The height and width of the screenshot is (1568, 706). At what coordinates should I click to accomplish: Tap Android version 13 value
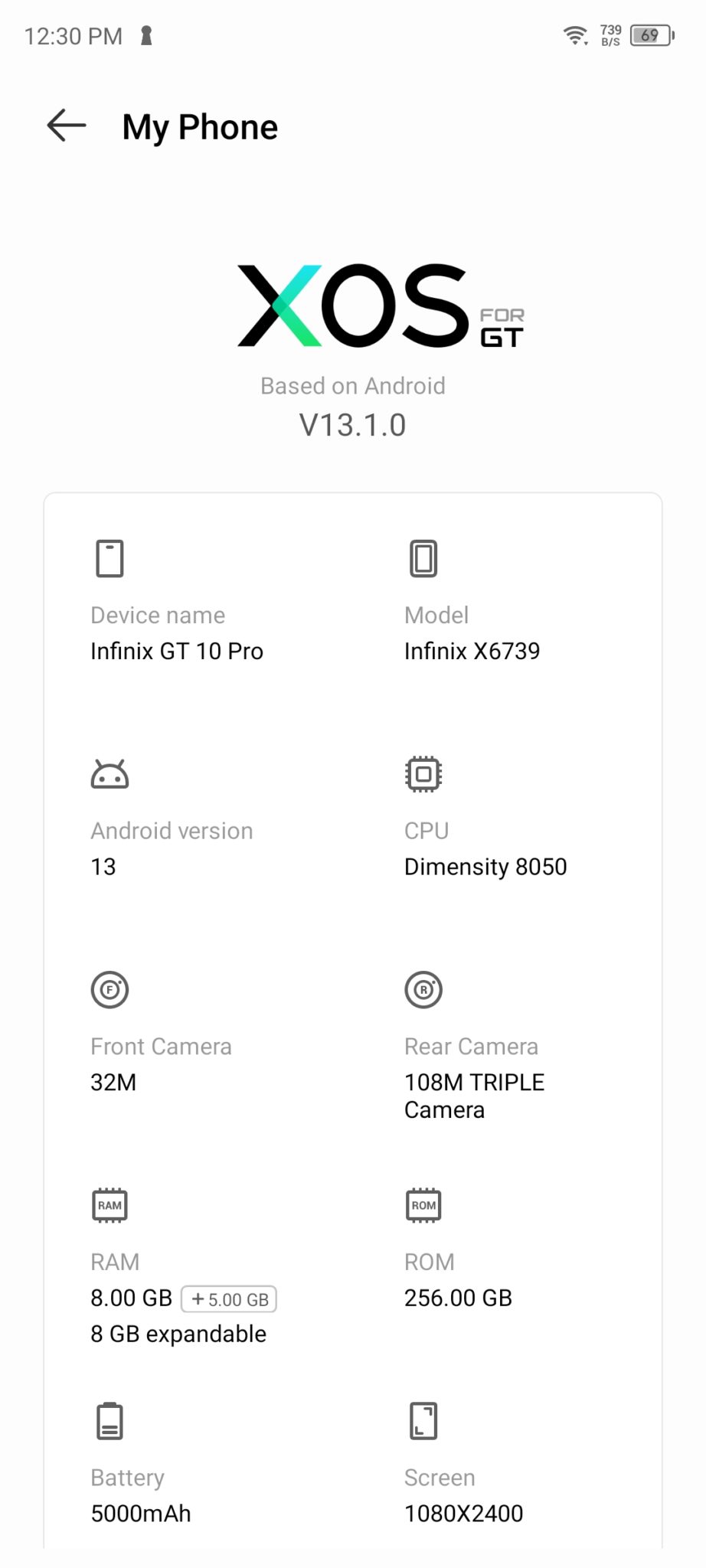point(103,867)
